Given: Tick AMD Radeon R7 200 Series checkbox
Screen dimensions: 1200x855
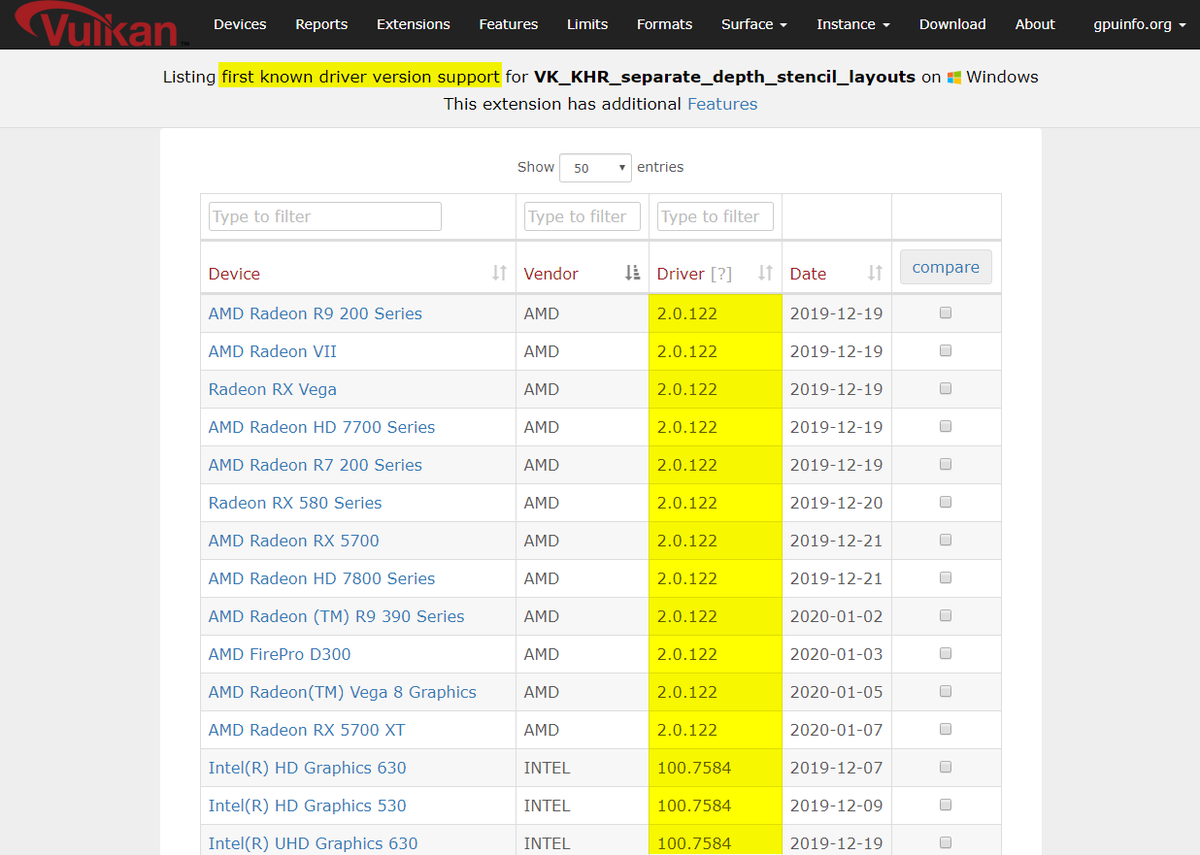Looking at the screenshot, I should (x=946, y=465).
